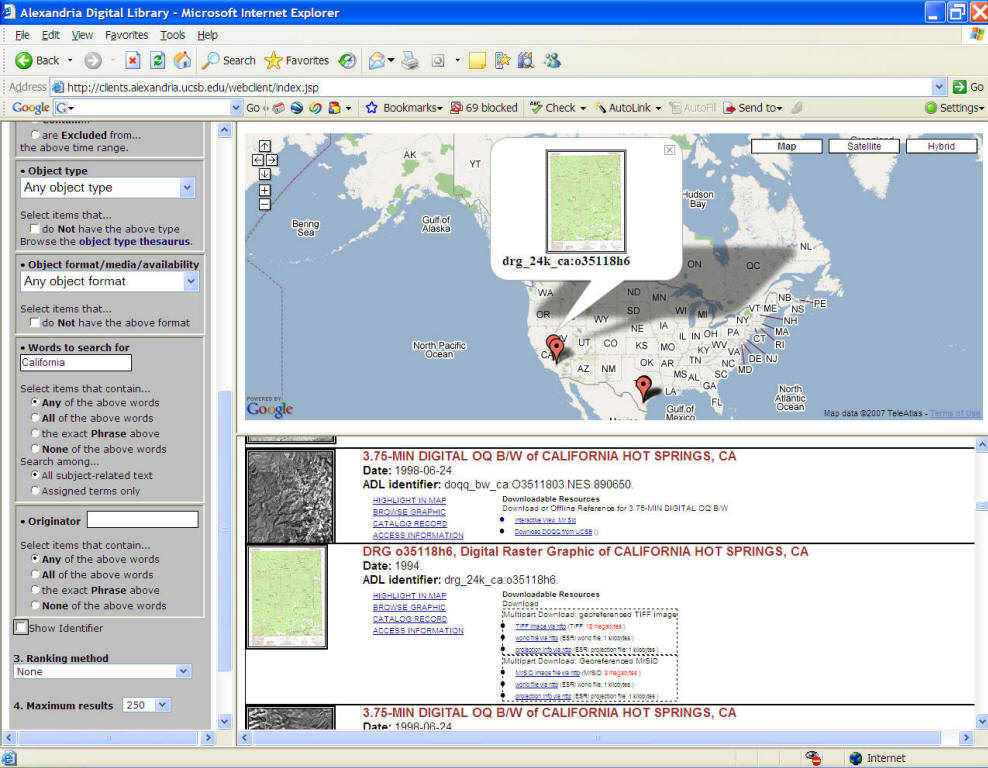Open the 69 blocked popup icon

(x=484, y=108)
